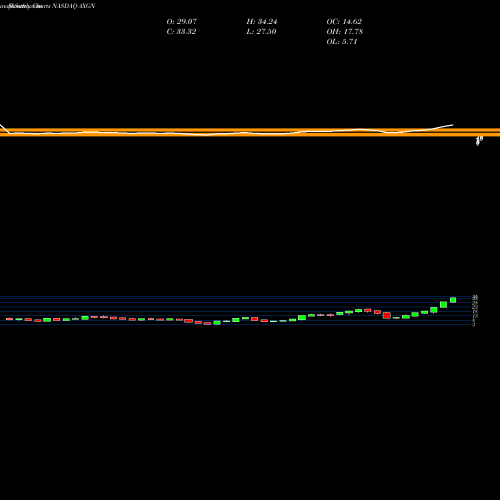Click the 'OH: 17.78' value
The width and height of the screenshot is (500, 500).
(345, 32)
